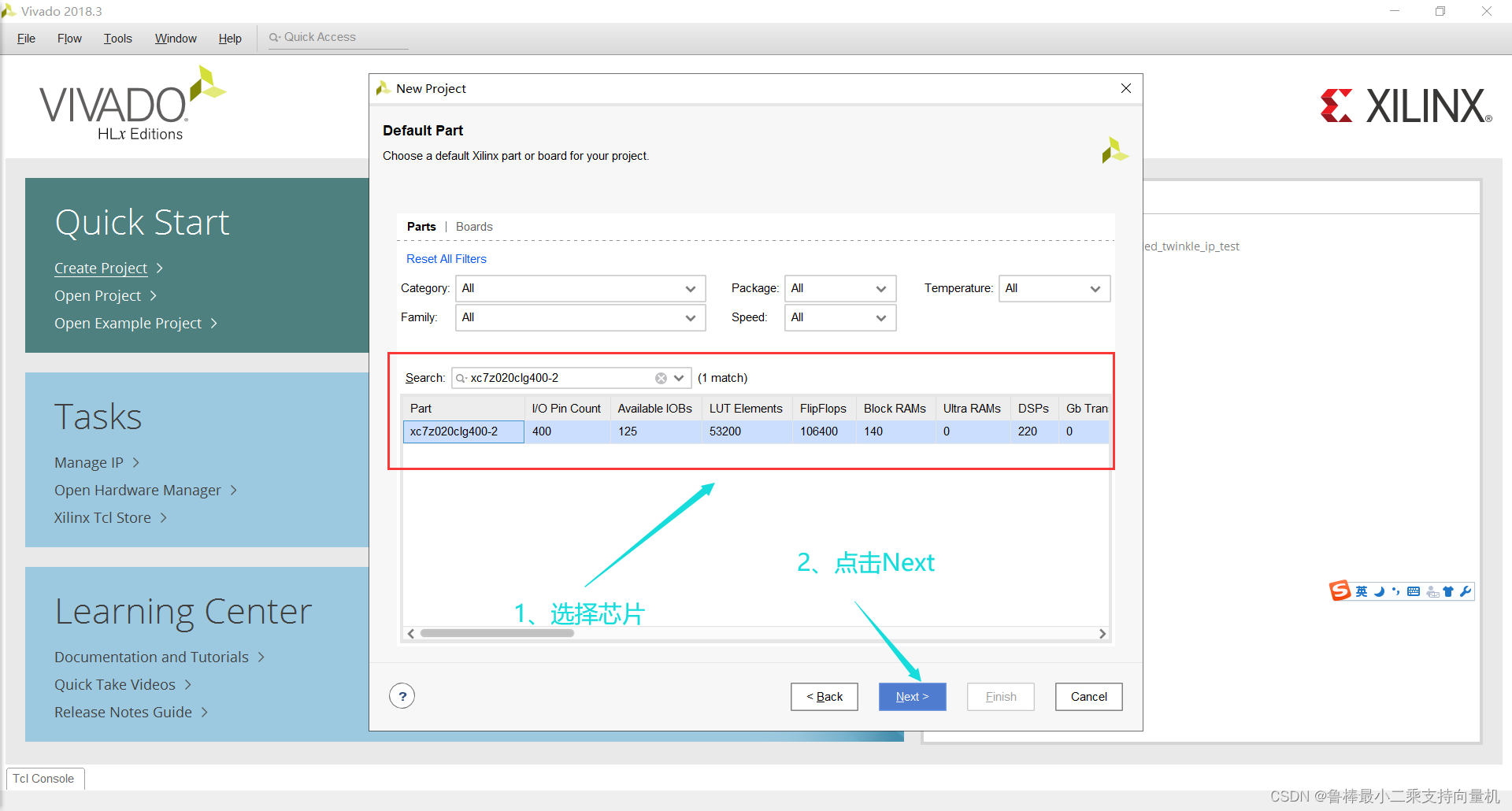Click the Part column header
Viewport: 1512px width, 811px height.
464,409
